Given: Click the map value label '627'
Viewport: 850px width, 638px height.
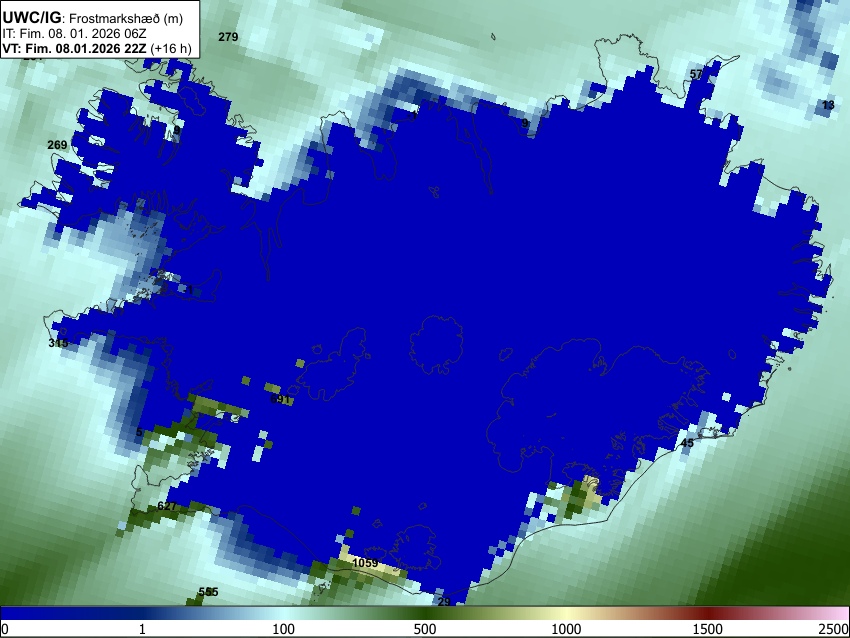Looking at the screenshot, I should pos(166,506).
